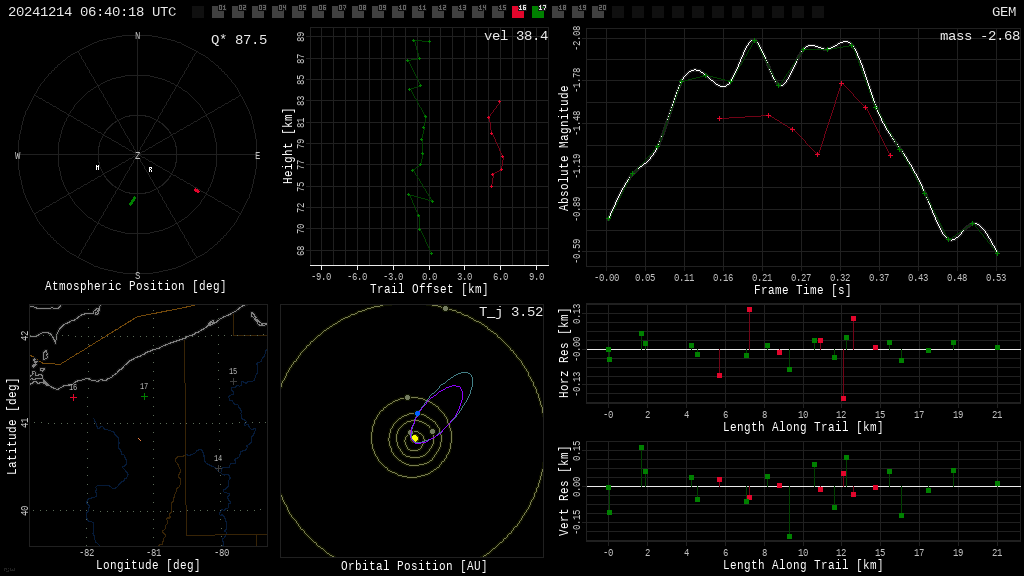Click the Atmospheric Position [deg] title
Viewport: 1024px width, 576px height.
[x=135, y=286]
